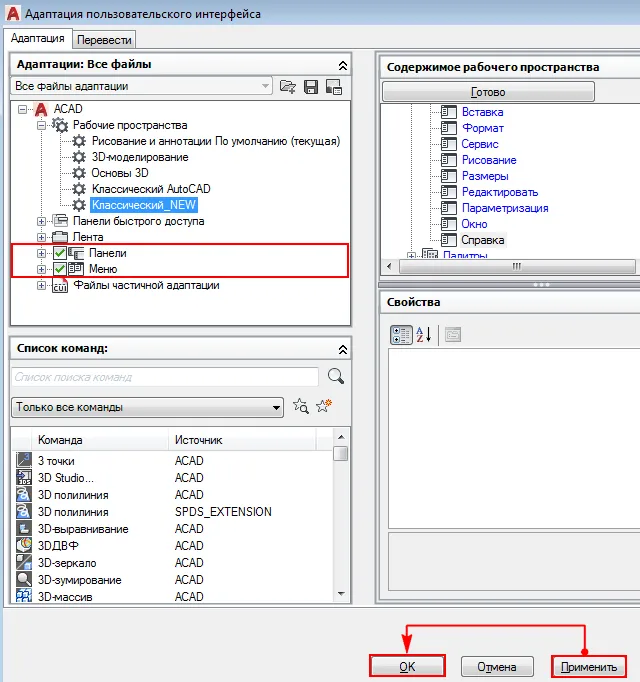640x682 pixels.
Task: Click the Готово button
Action: (x=488, y=92)
